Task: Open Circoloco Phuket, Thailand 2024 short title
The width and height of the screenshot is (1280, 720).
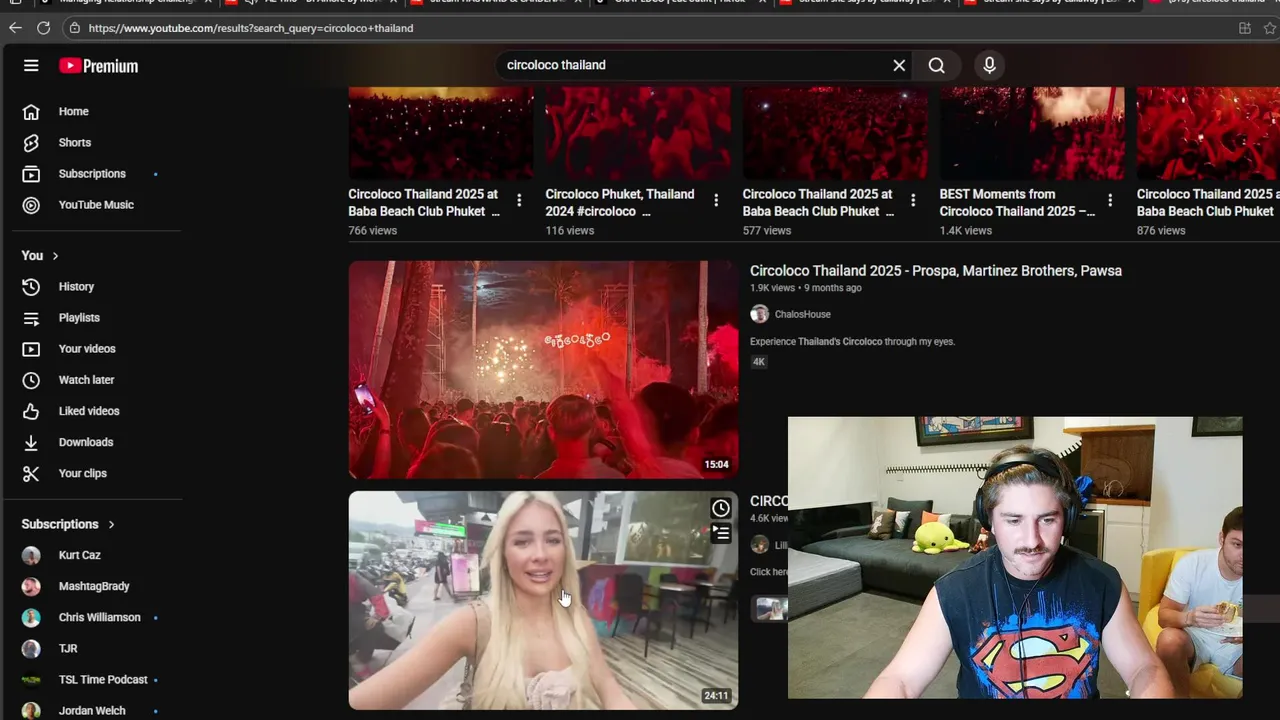Action: [x=619, y=202]
